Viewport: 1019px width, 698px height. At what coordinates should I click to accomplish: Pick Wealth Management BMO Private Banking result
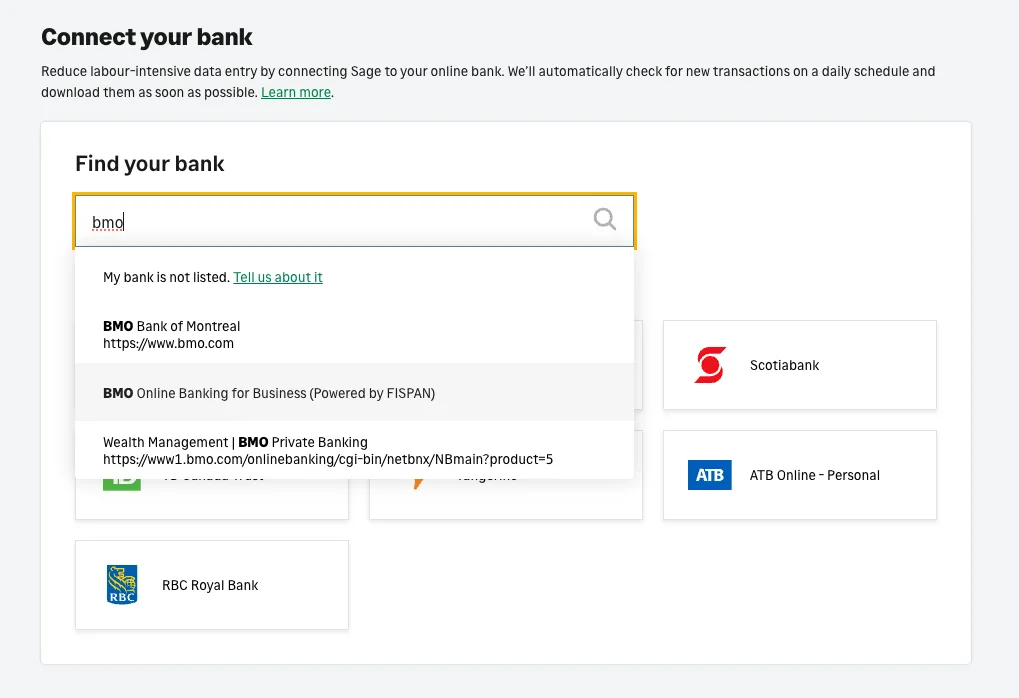354,450
